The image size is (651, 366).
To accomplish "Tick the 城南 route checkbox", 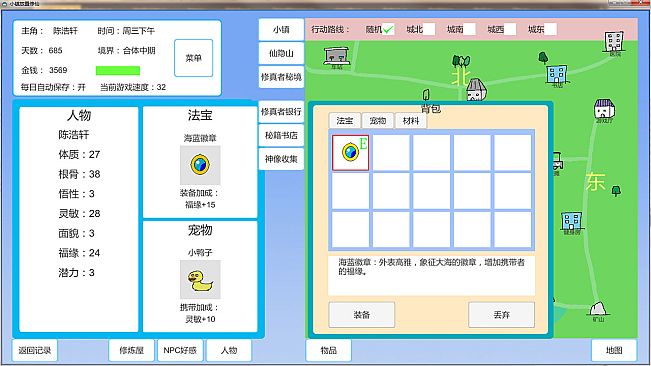I will 469,29.
